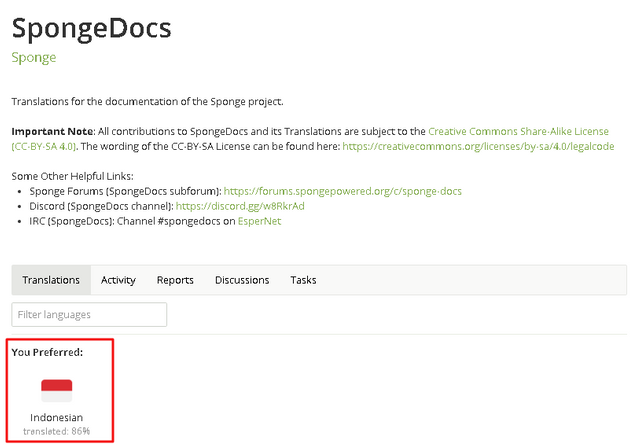
Task: Open the Indonesian language name
Action: [57, 417]
